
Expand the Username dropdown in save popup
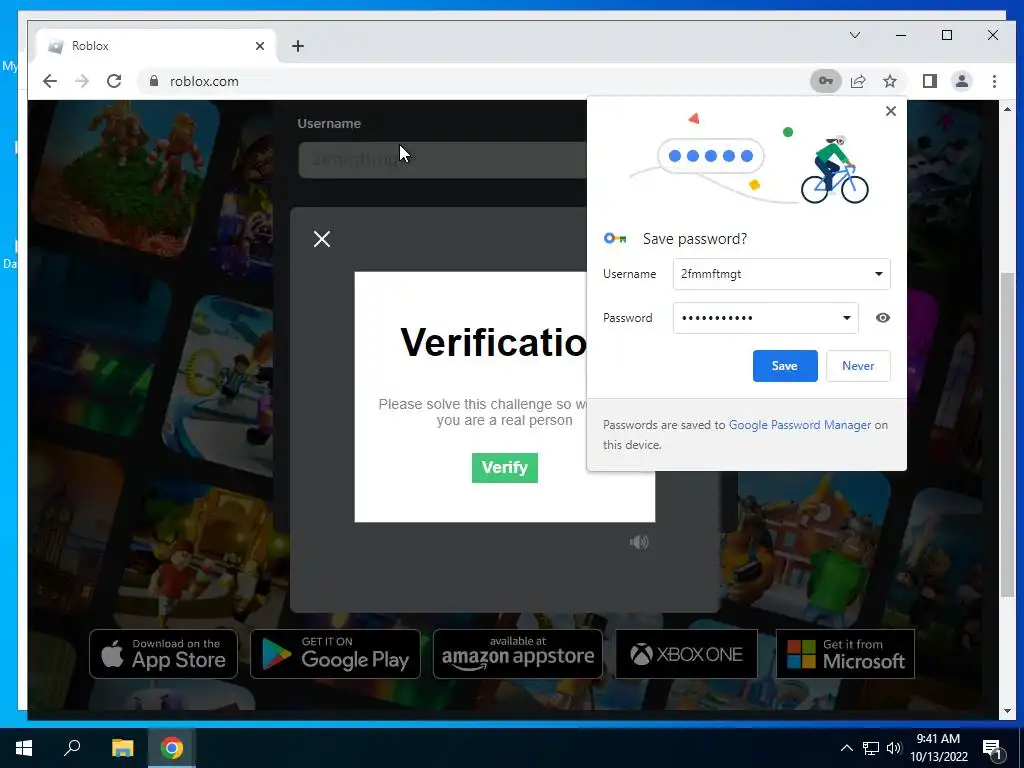coord(879,274)
